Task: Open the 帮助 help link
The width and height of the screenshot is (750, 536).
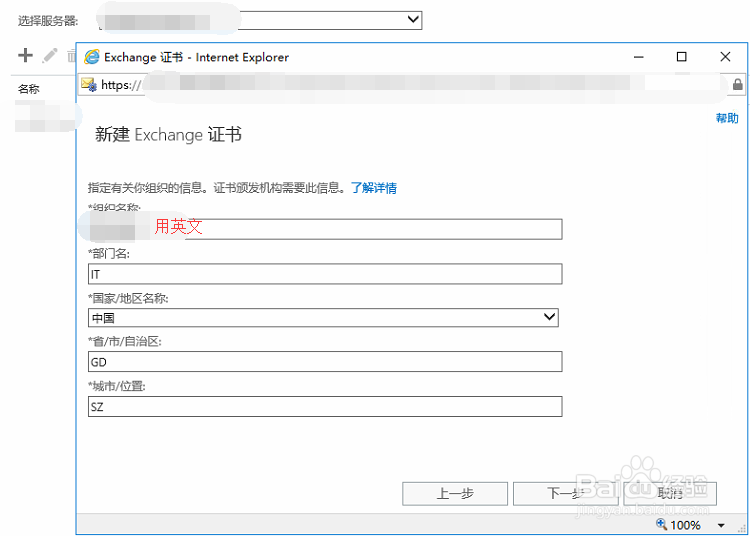Action: (x=727, y=118)
